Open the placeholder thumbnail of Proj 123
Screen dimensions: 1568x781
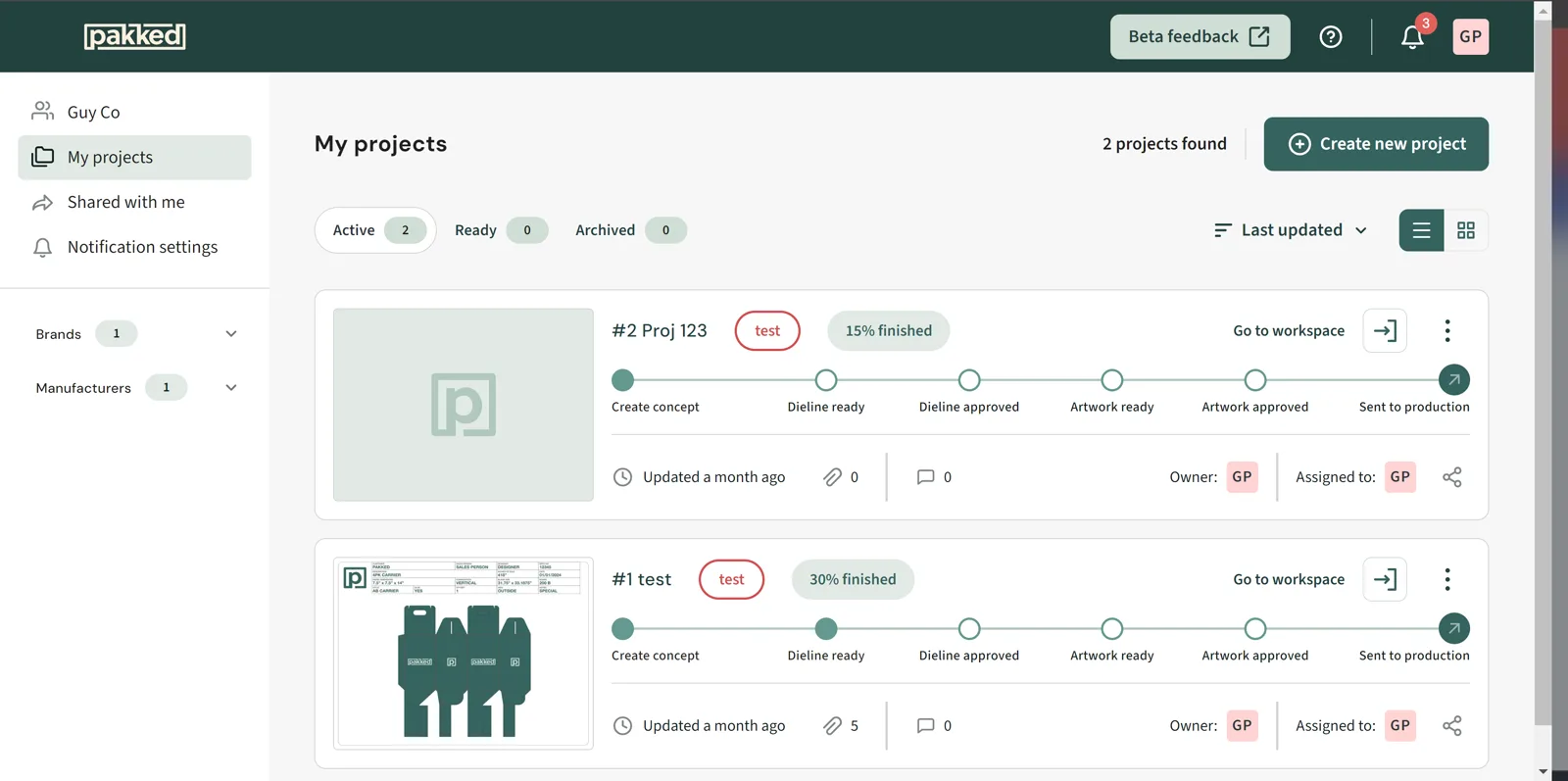click(x=464, y=405)
